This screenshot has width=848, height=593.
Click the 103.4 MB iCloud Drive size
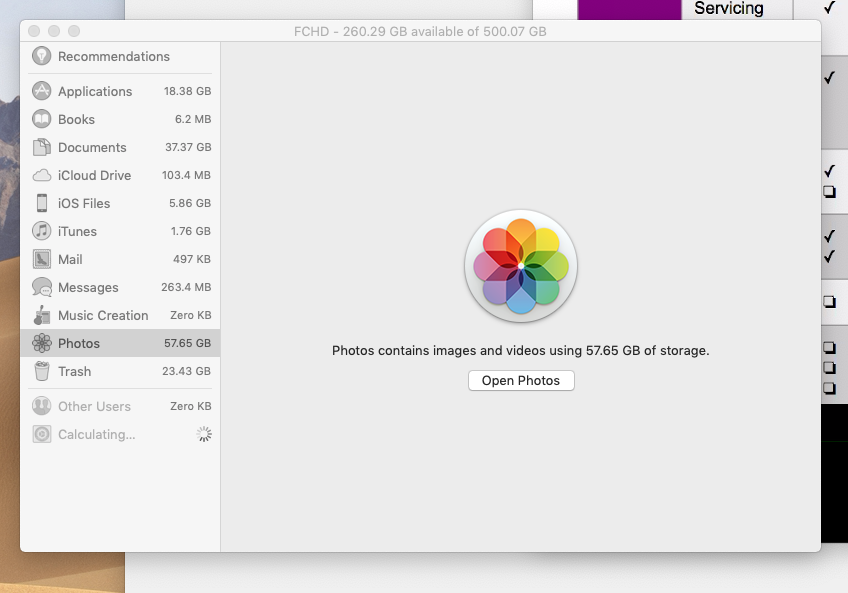[187, 175]
